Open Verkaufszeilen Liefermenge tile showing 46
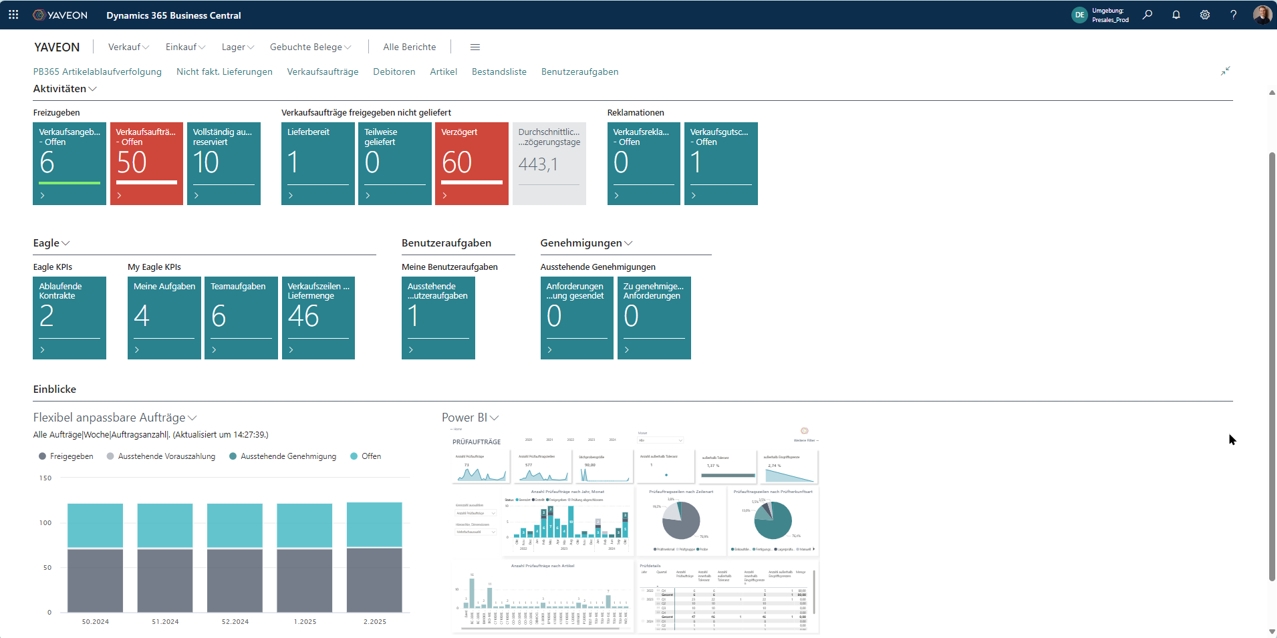 click(318, 318)
